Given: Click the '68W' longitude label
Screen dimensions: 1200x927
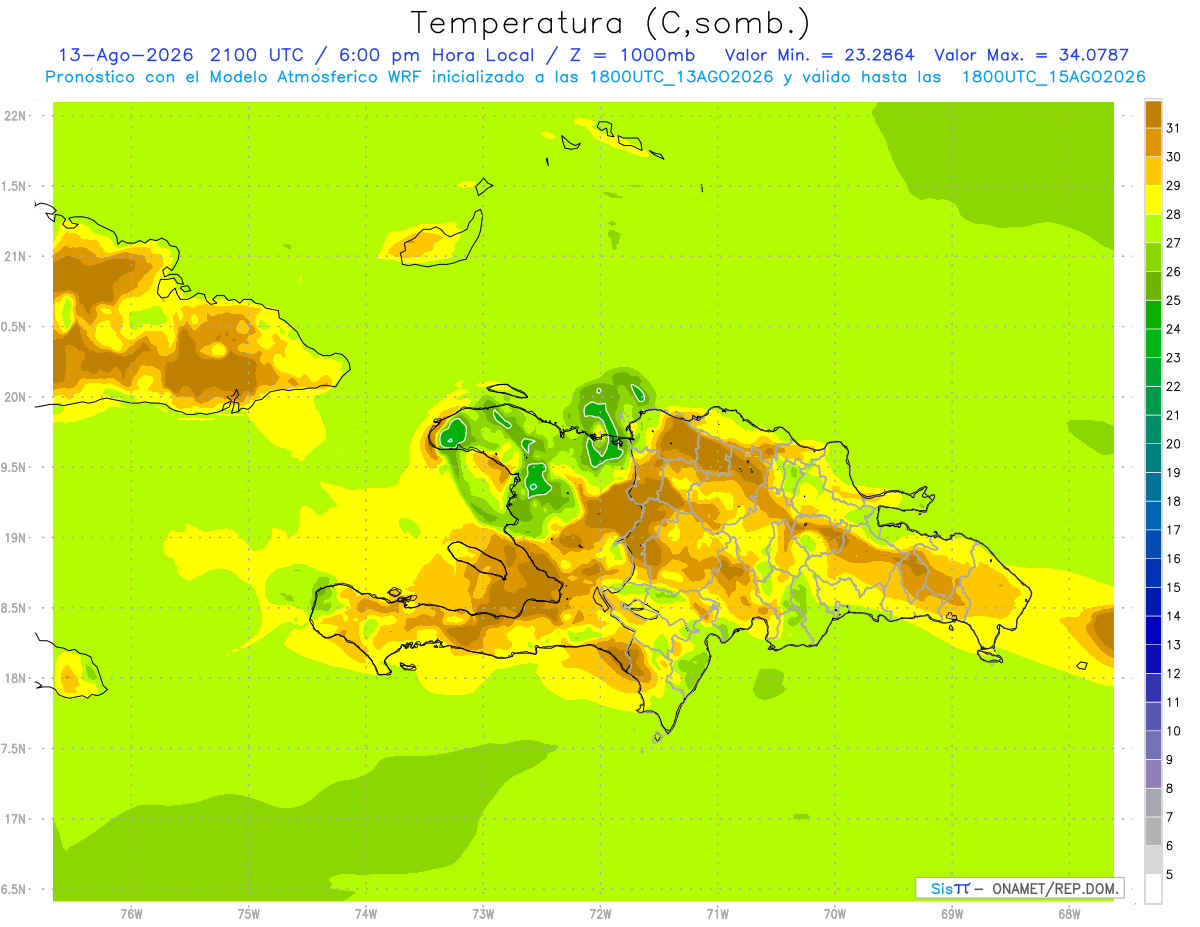Looking at the screenshot, I should pos(1069,914).
